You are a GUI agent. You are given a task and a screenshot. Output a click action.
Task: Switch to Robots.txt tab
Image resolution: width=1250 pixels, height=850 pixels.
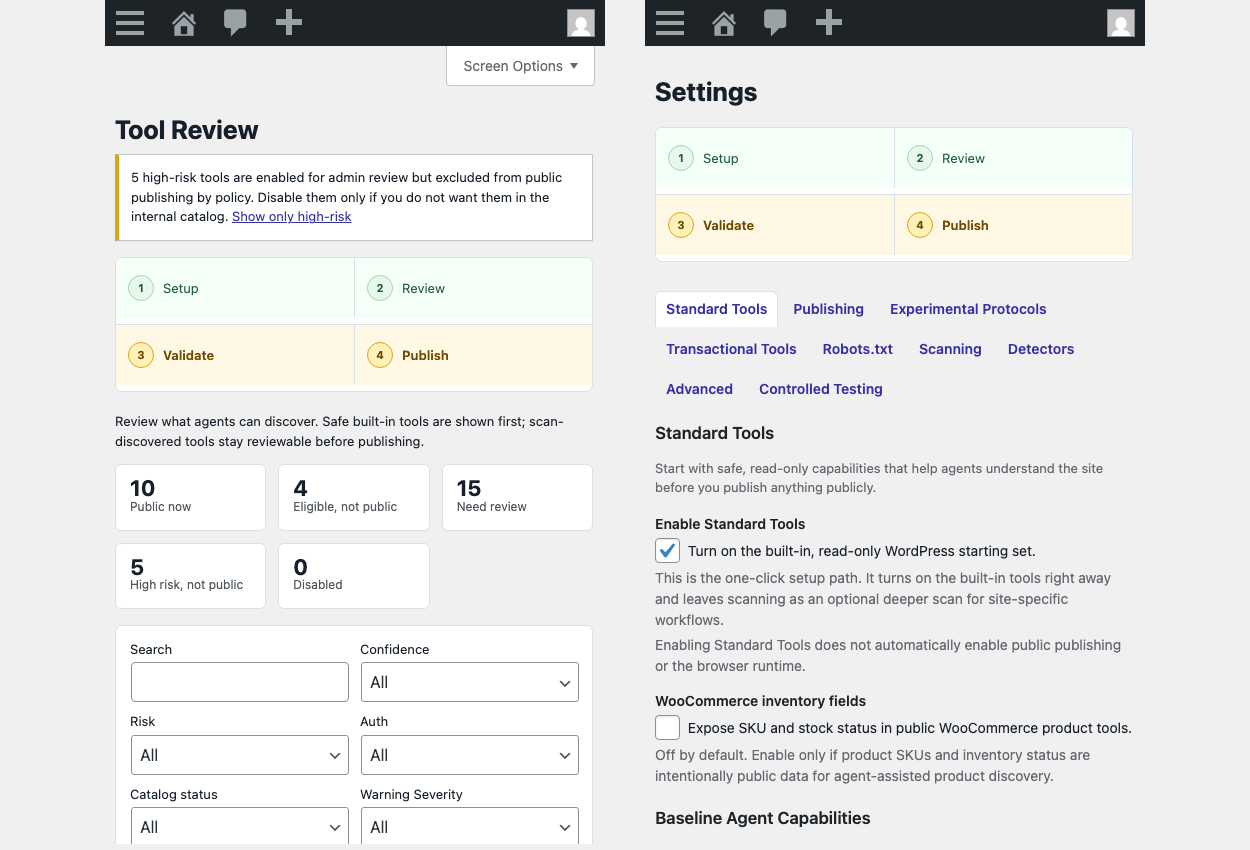click(858, 349)
